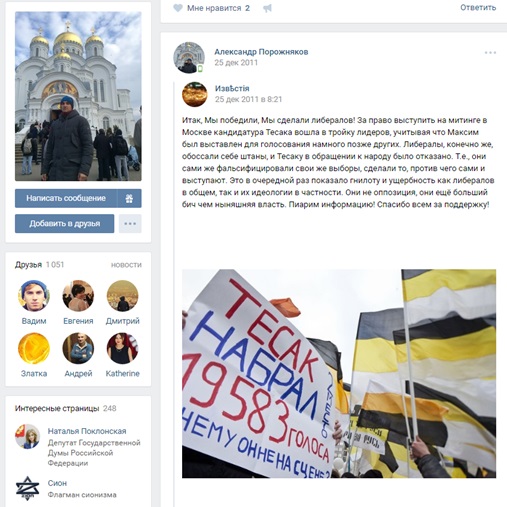Click the Написать сообщение button
This screenshot has width=507, height=507.
[66, 198]
